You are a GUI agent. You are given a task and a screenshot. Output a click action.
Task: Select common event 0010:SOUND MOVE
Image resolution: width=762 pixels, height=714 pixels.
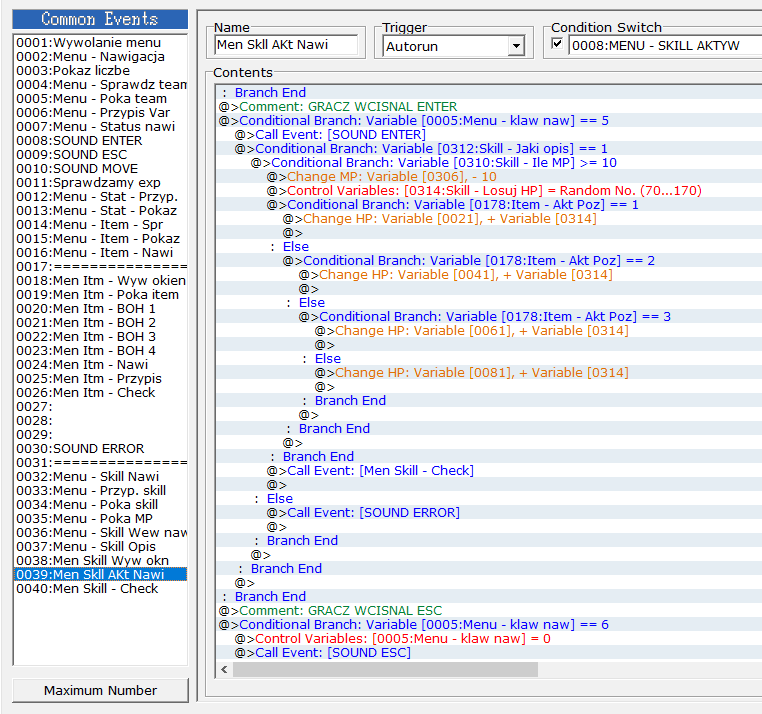(100, 169)
